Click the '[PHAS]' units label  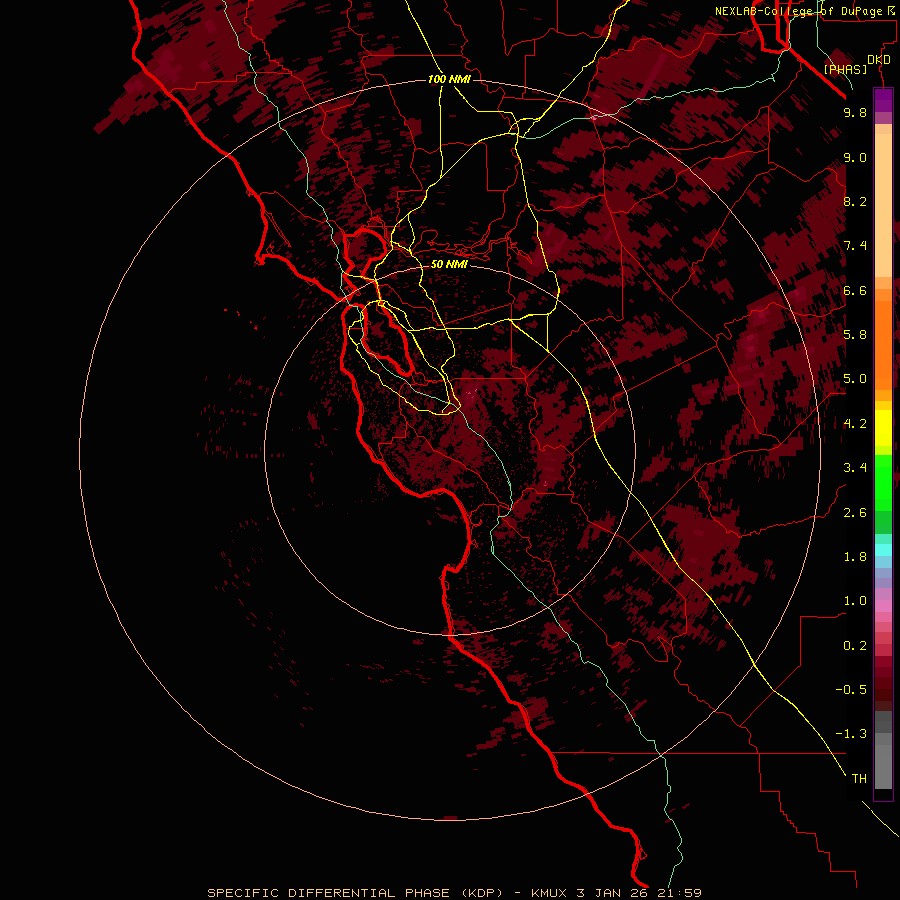[845, 69]
